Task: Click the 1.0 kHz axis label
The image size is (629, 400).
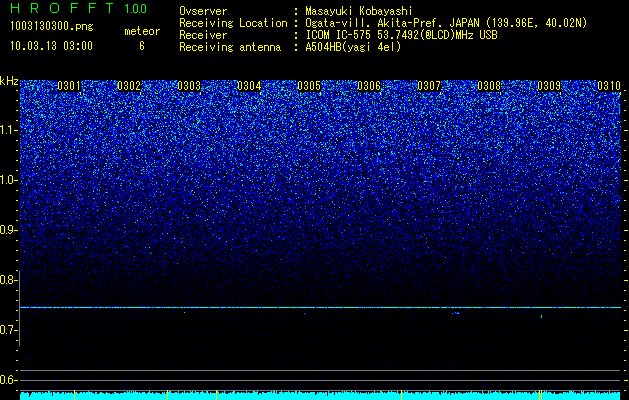Action: [x=9, y=180]
